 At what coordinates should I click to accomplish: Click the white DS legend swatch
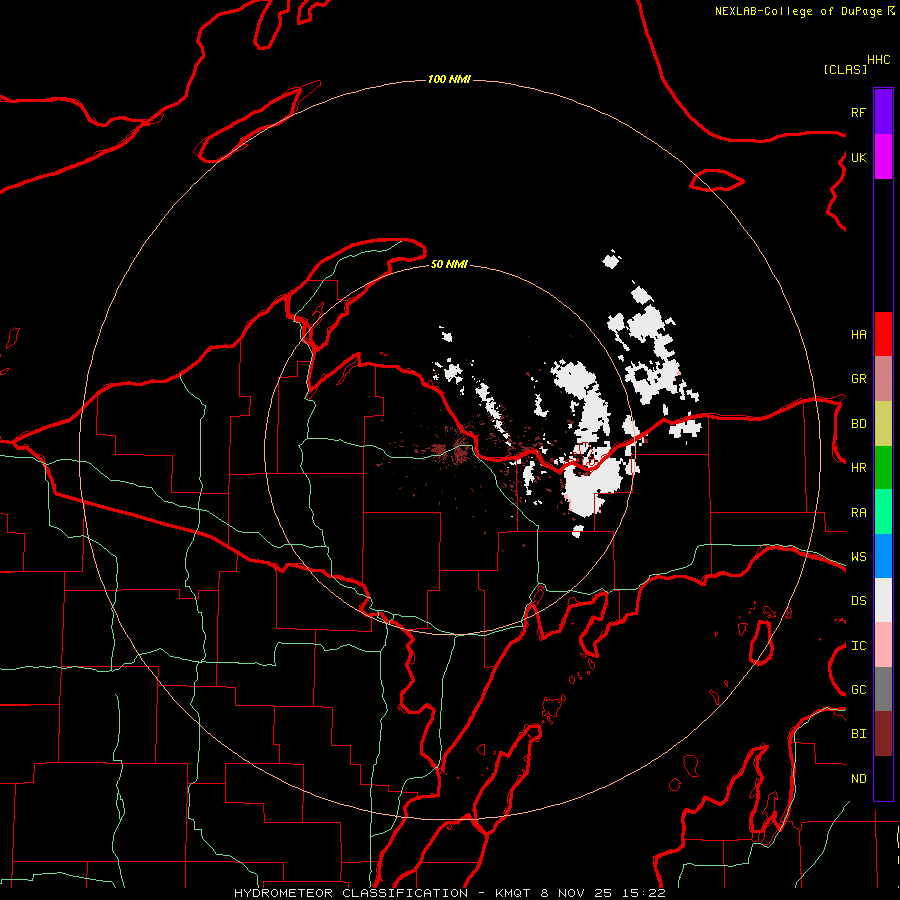pos(883,600)
